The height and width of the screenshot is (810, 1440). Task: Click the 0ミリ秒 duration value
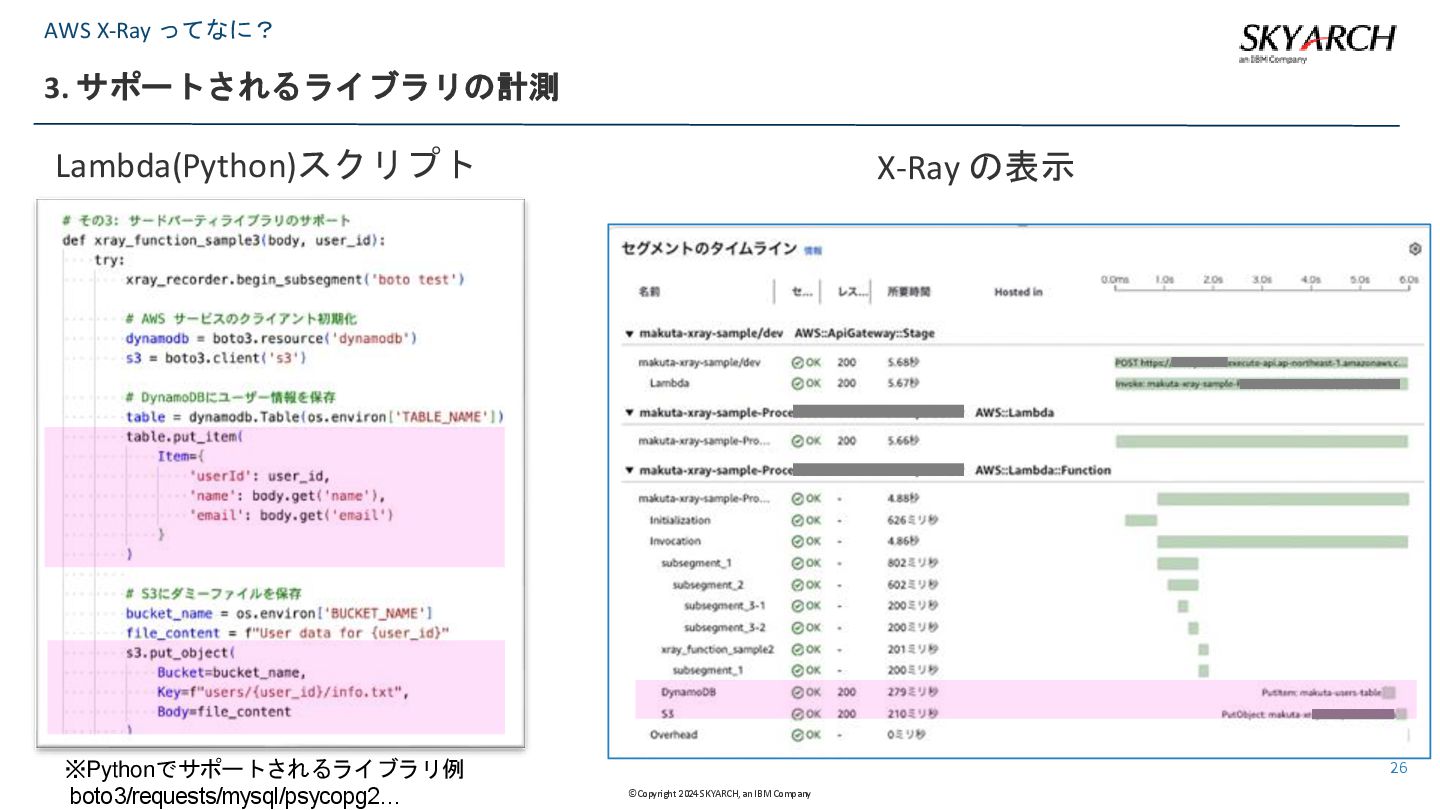tap(906, 735)
